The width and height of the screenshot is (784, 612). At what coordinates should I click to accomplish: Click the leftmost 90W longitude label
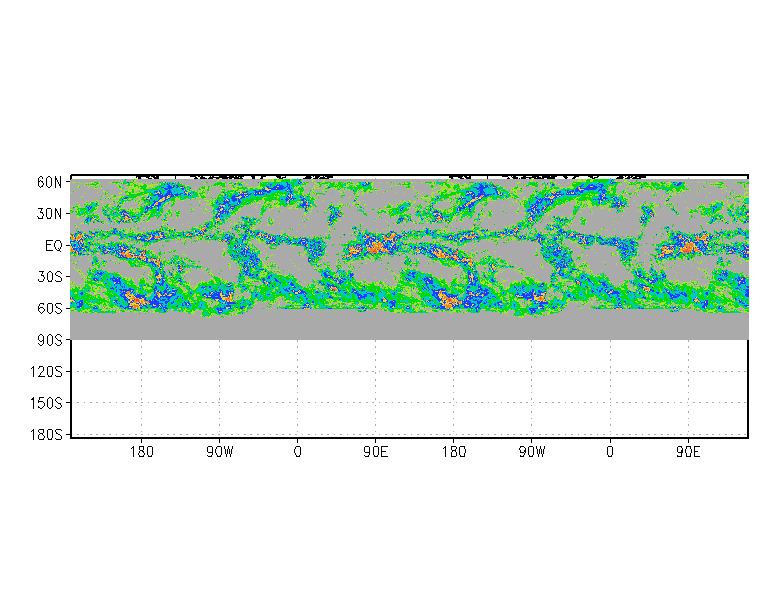click(x=220, y=452)
